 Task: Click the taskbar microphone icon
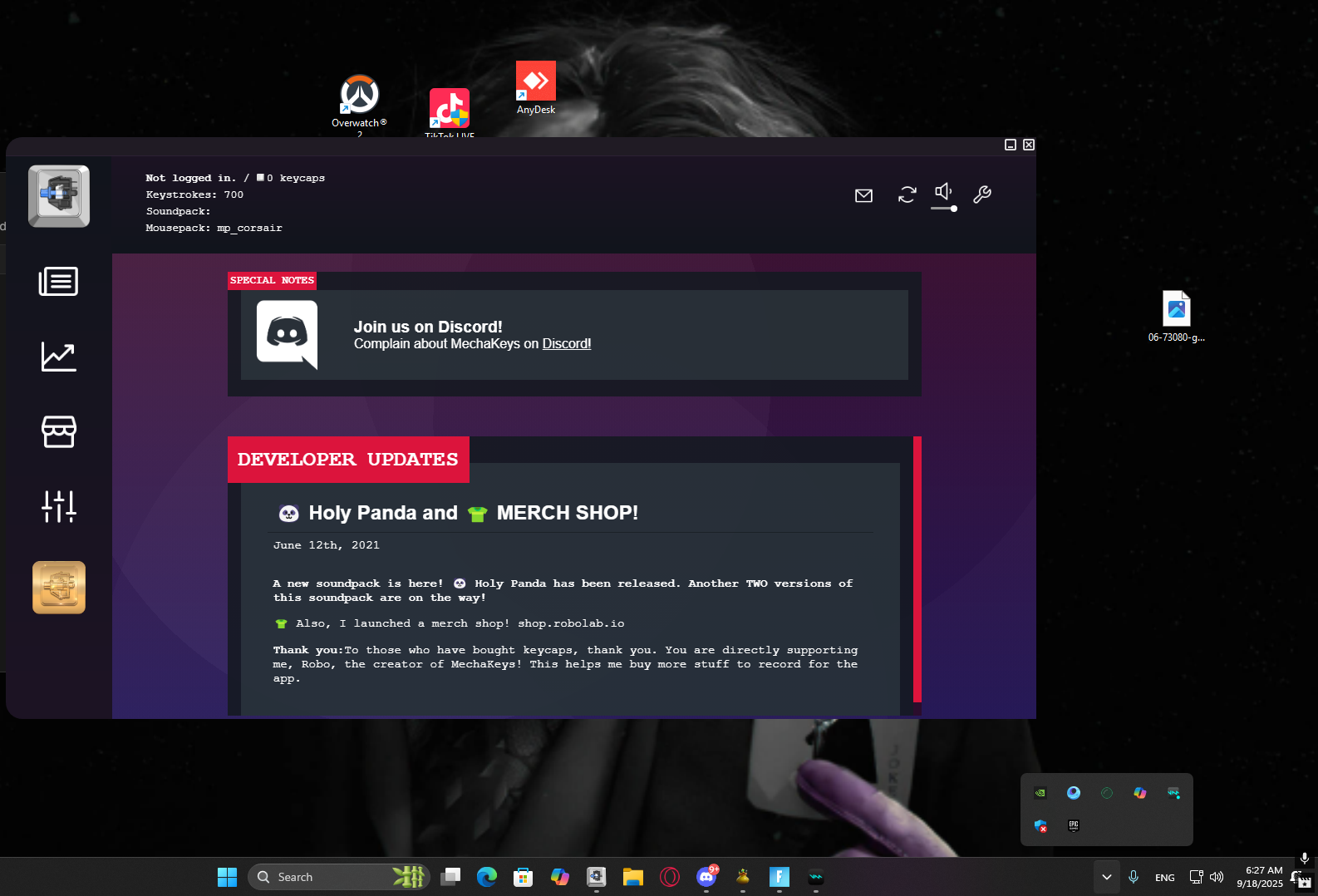[1134, 877]
